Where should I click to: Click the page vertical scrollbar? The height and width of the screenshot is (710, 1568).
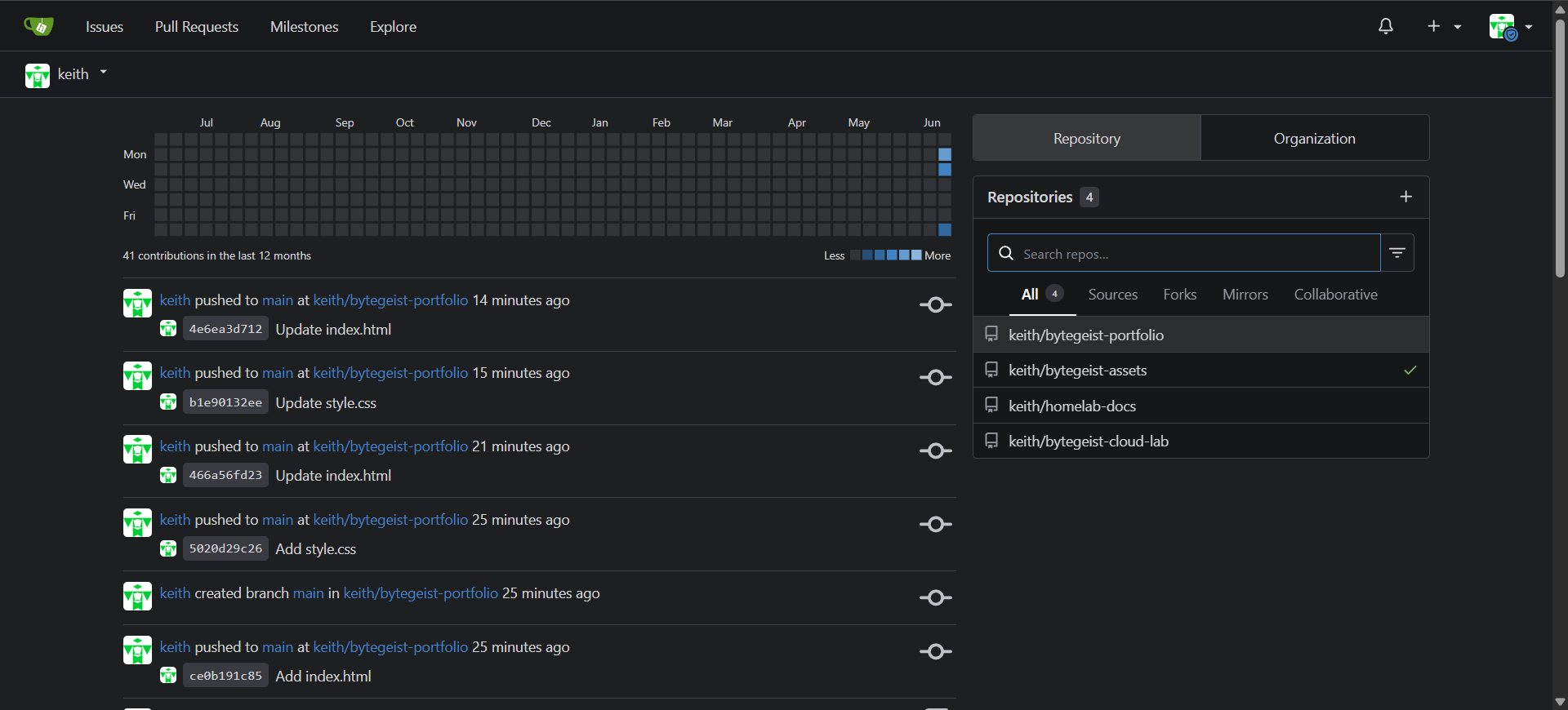click(x=1560, y=148)
